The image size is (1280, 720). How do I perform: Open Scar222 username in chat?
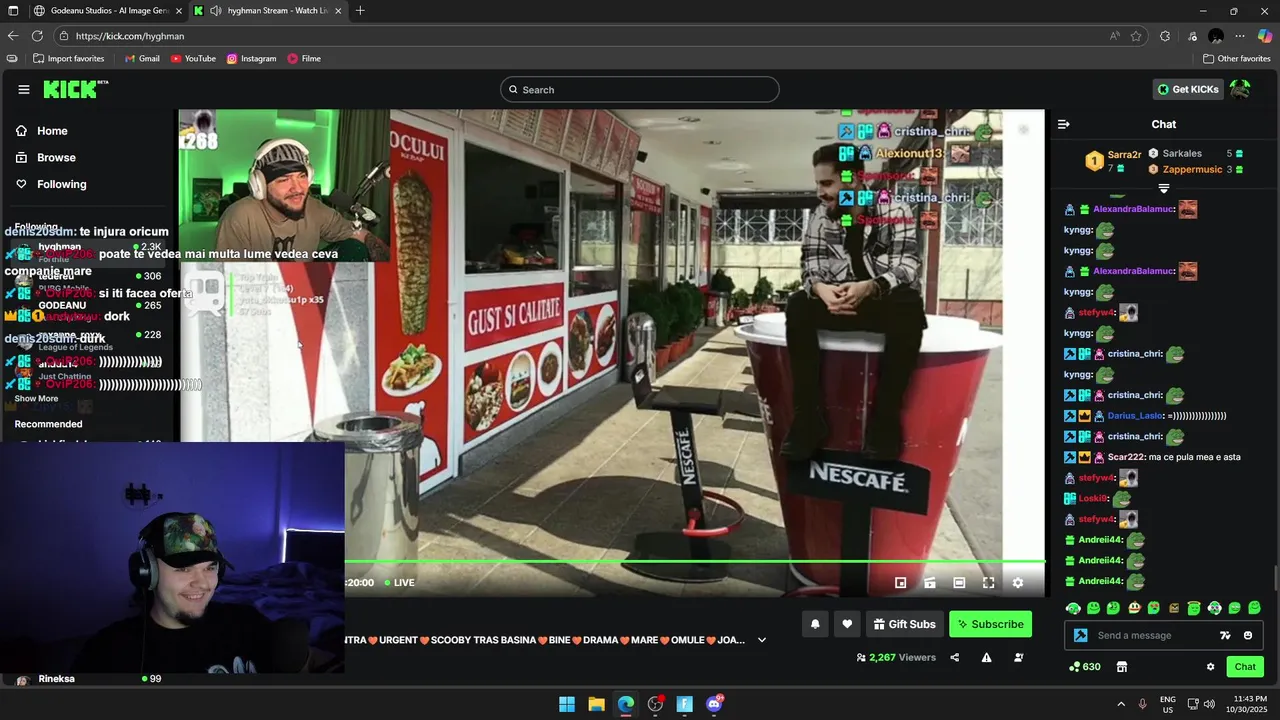[1126, 457]
